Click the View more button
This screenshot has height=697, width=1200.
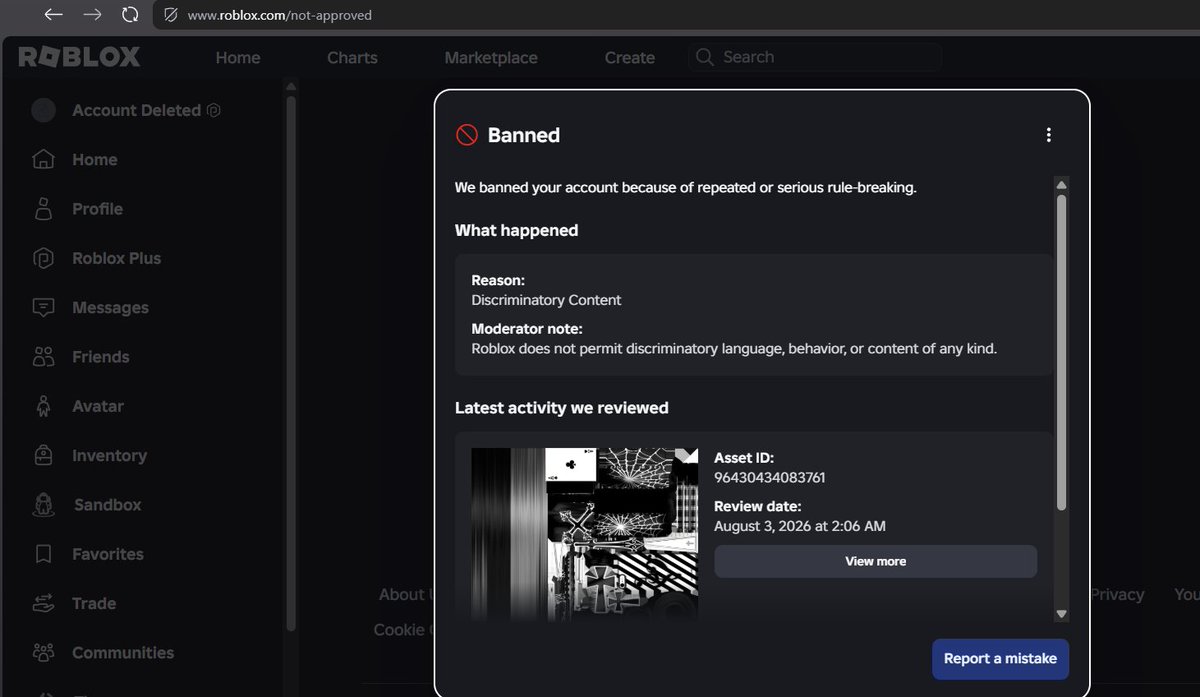tap(875, 561)
